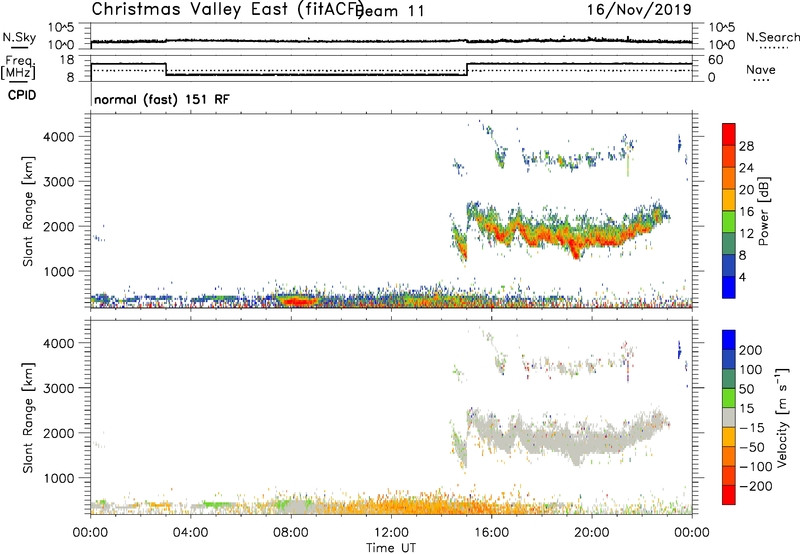Click the 'normal (fast) 151 RF' text
Image resolution: width=800 pixels, height=554 pixels.
162,99
